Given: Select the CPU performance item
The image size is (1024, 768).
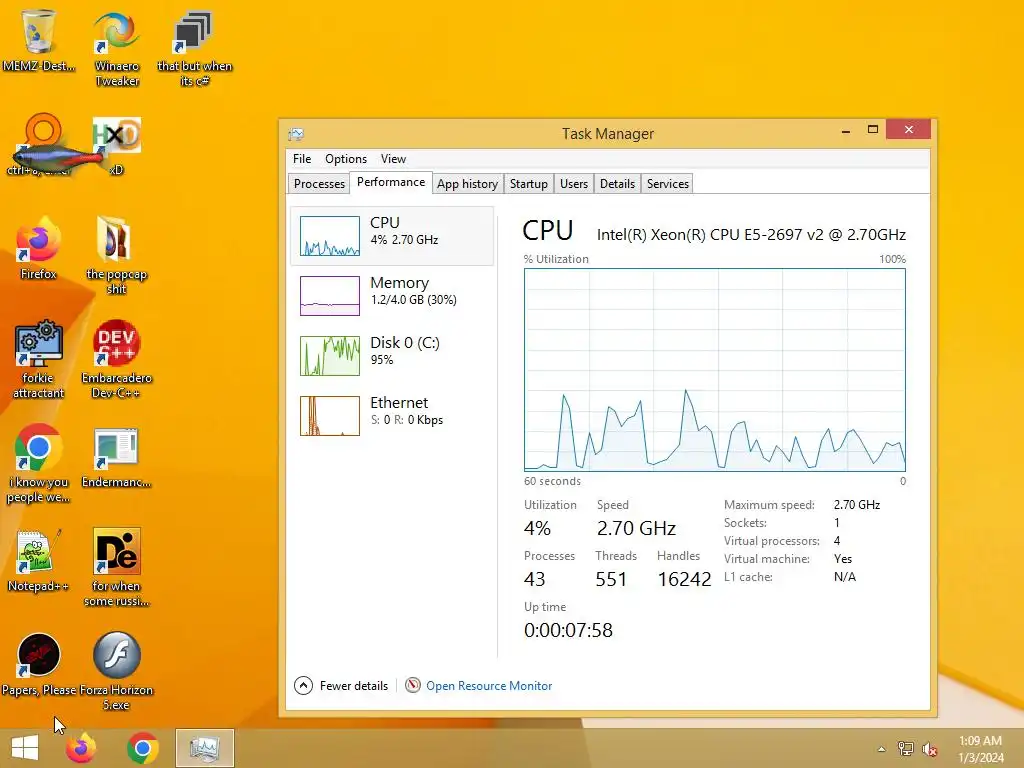Looking at the screenshot, I should click(x=392, y=236).
